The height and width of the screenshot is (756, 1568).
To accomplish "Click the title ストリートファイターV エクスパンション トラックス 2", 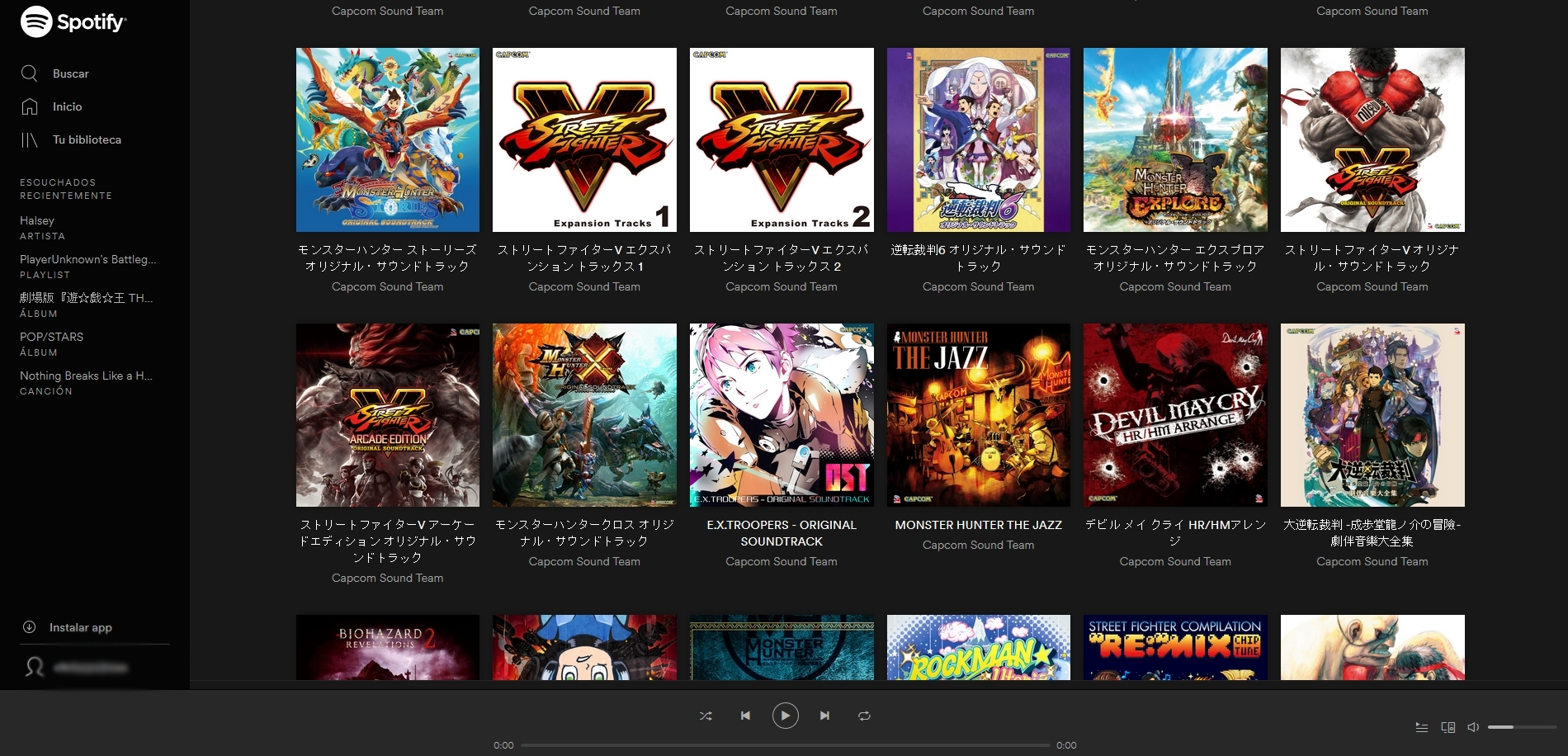I will [x=782, y=258].
